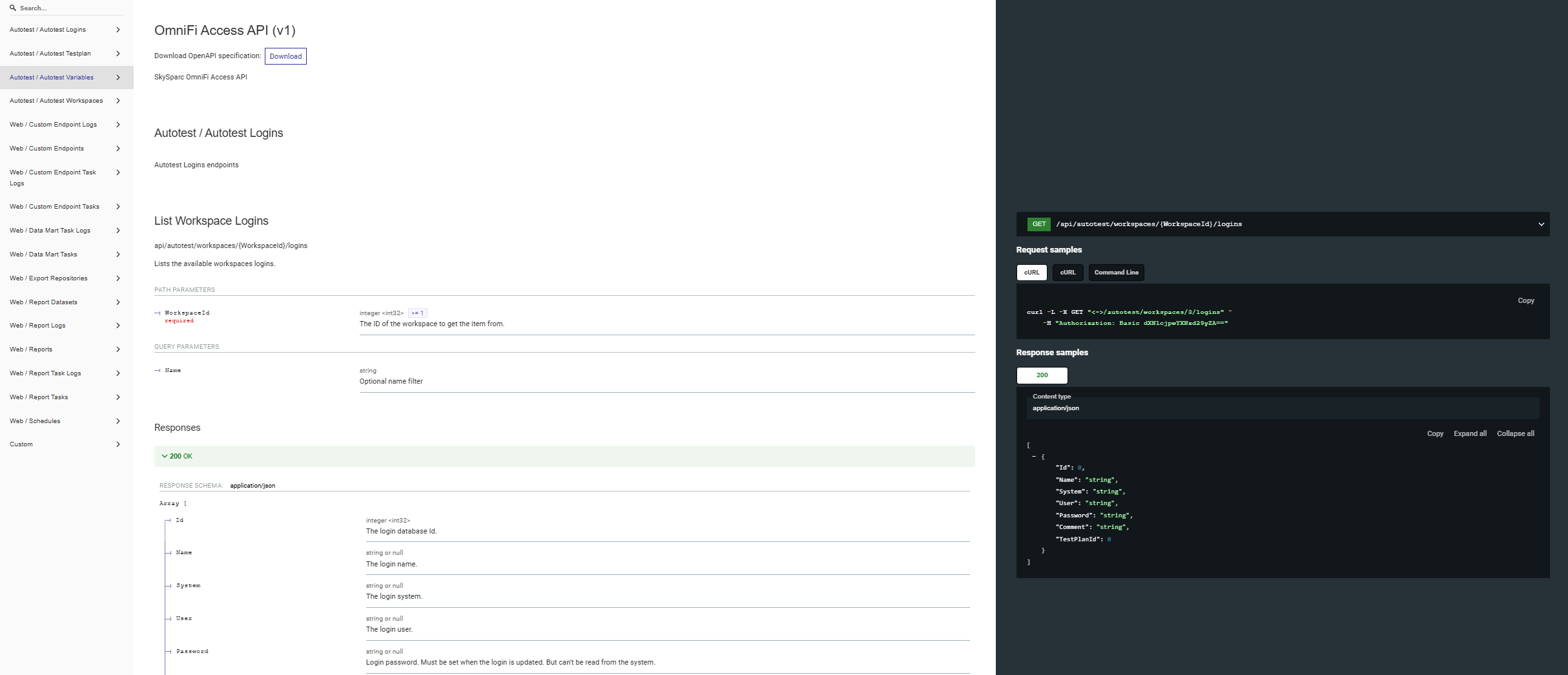Expand Web / Custom Endpoint Task Logs chevron
Screen dimensions: 1568x675
tap(118, 172)
